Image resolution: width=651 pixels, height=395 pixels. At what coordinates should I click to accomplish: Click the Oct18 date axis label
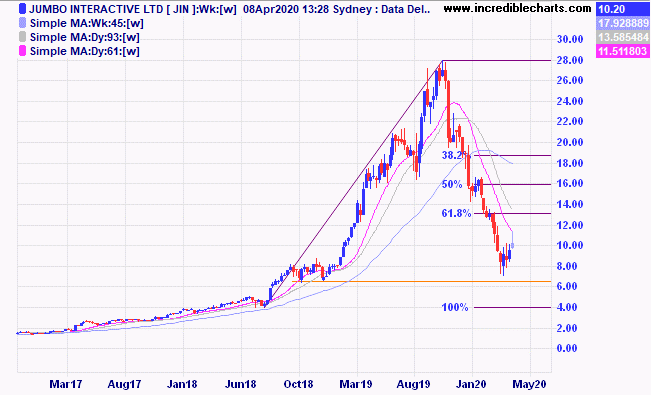click(x=298, y=384)
